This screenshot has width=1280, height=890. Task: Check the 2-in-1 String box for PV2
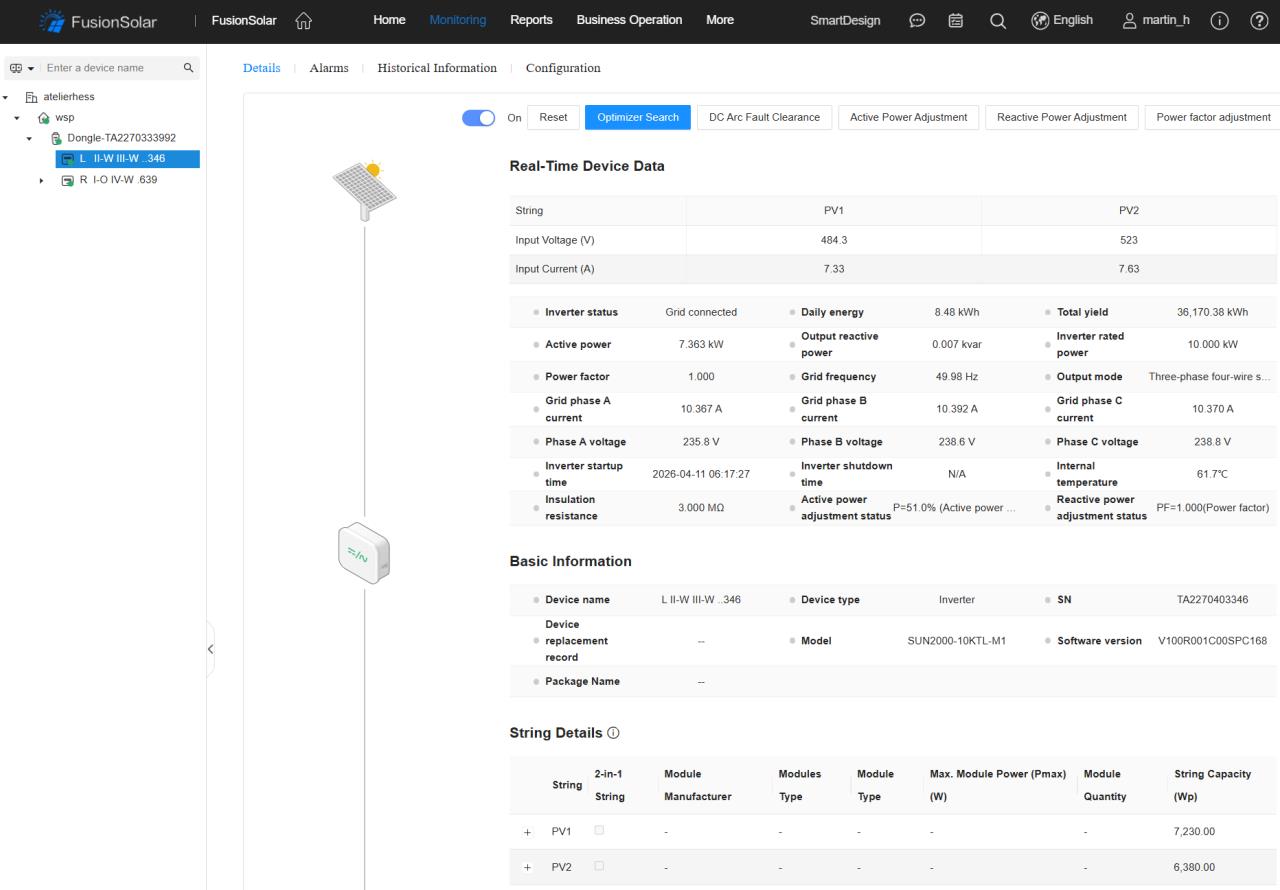point(599,866)
